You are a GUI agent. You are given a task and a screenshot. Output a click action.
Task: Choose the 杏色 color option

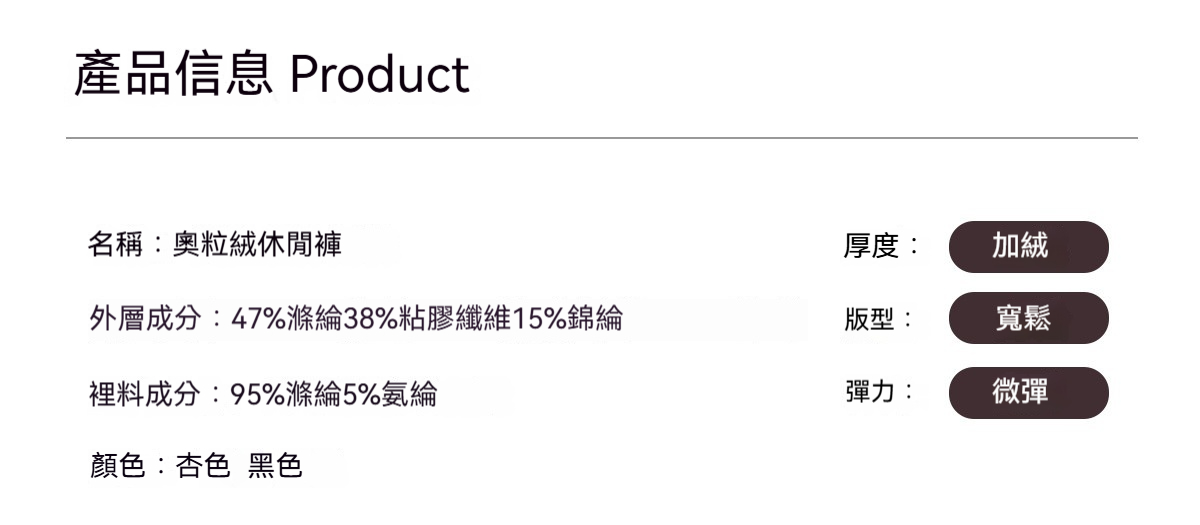203,466
